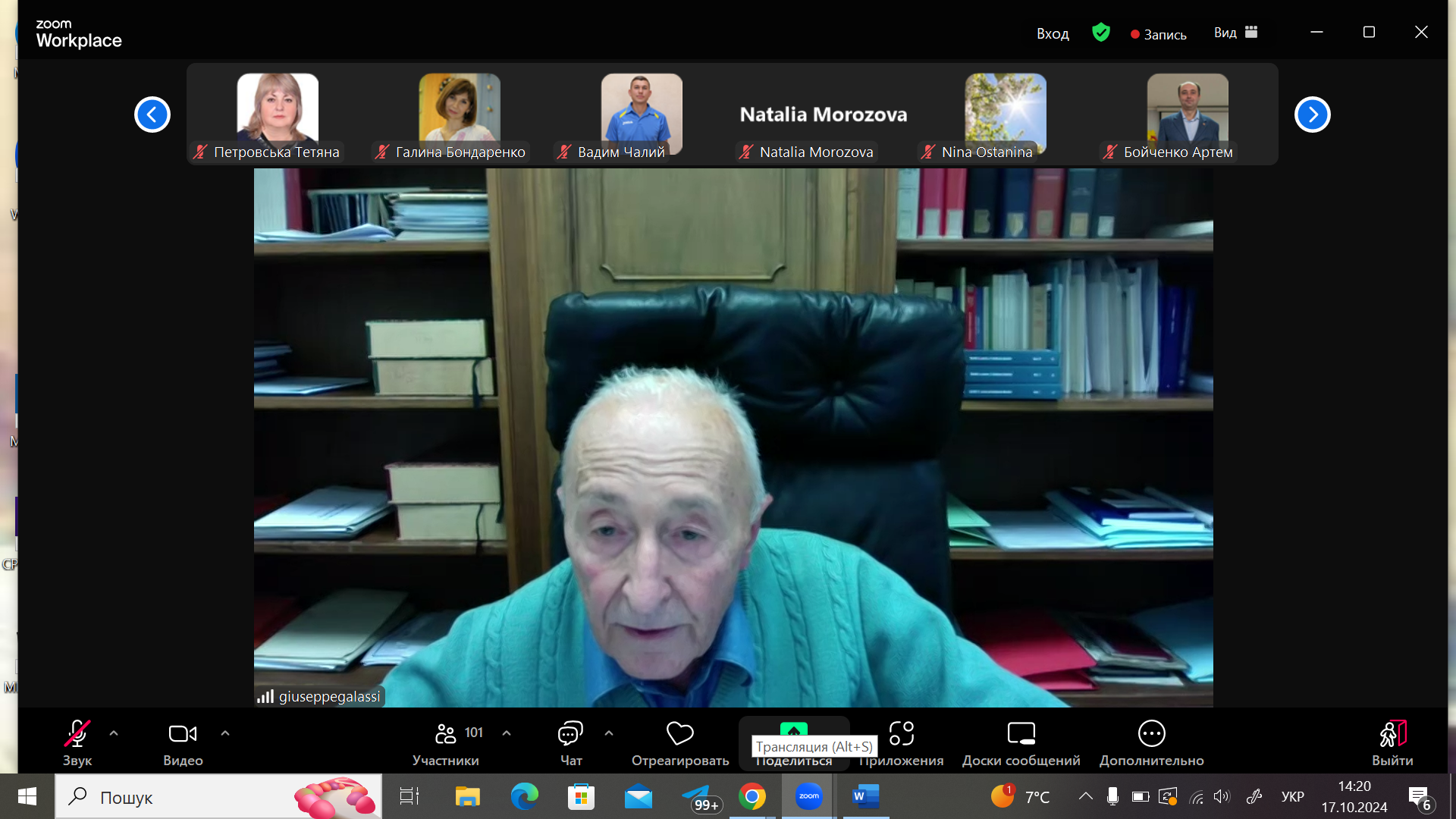Open the Apps icon in toolbar
The width and height of the screenshot is (1456, 819).
[901, 734]
